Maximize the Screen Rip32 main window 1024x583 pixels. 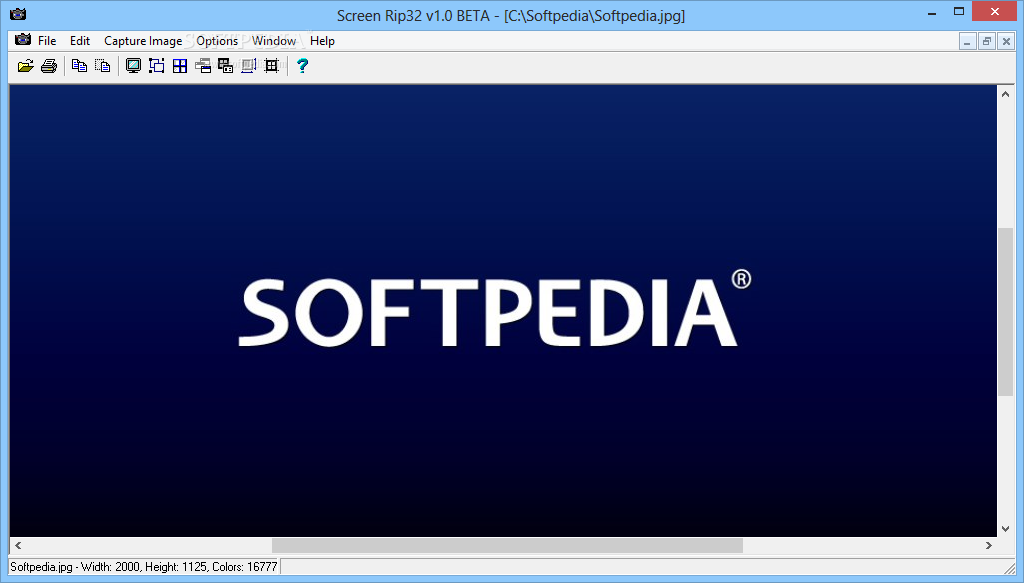coord(959,11)
